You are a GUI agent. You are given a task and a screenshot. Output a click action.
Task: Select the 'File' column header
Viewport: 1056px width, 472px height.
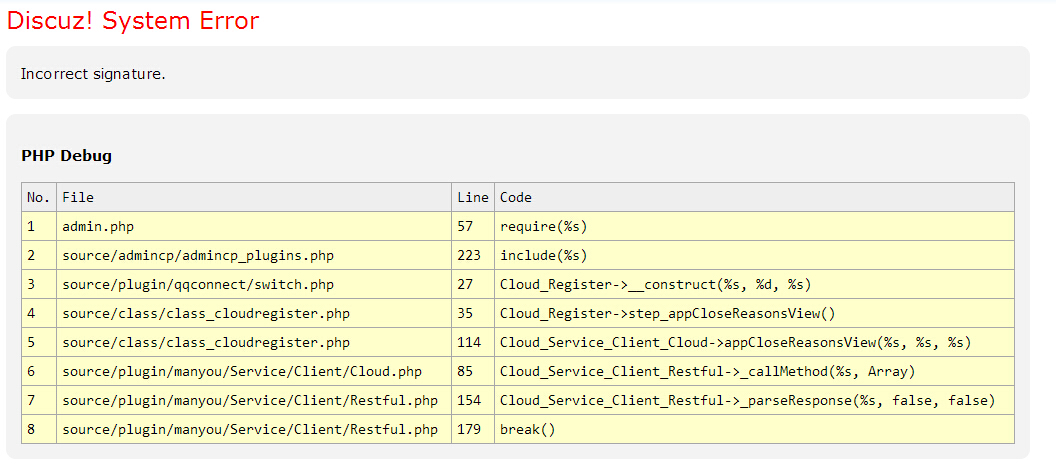[x=78, y=197]
